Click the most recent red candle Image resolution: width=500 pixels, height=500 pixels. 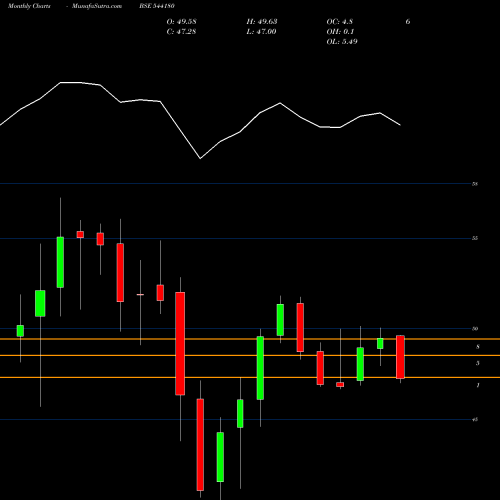(x=400, y=357)
